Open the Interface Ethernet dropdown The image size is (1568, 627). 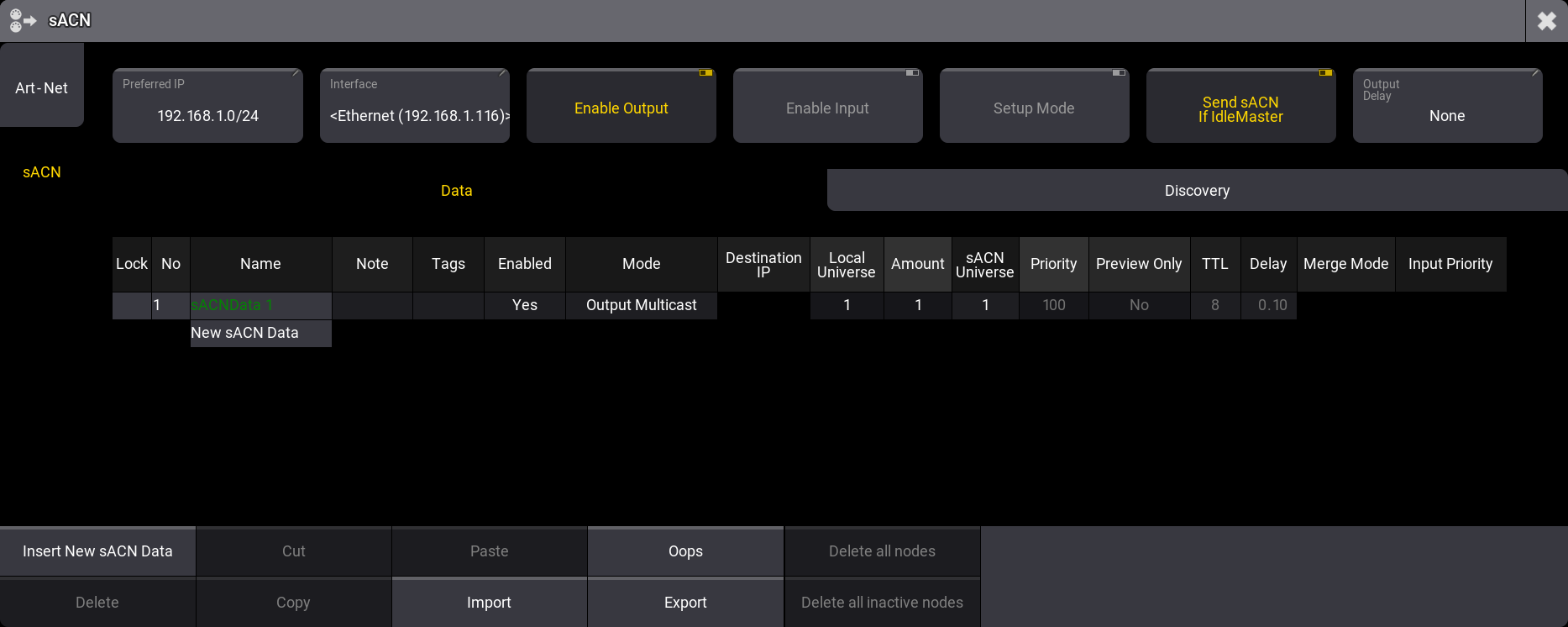(414, 107)
